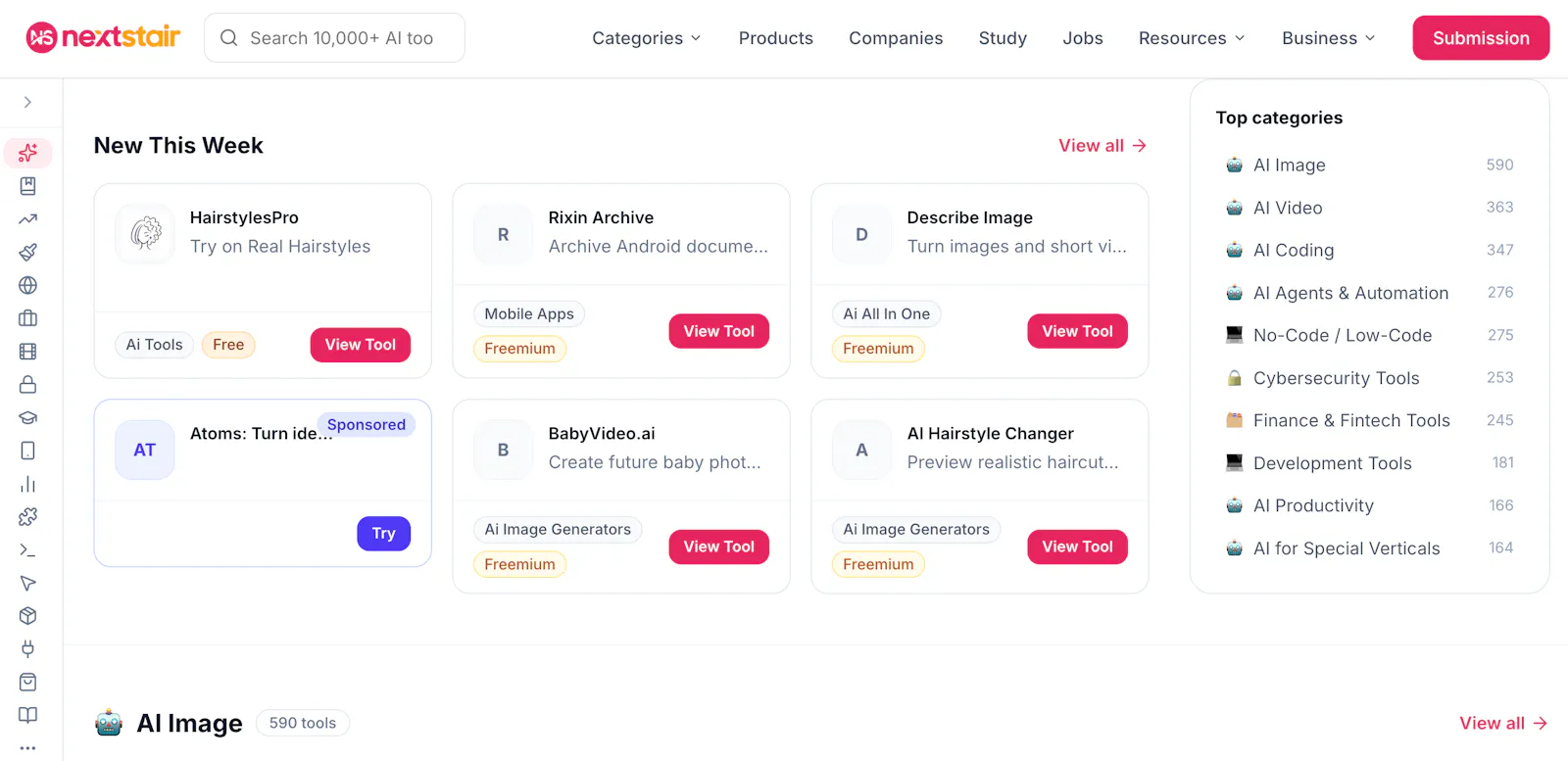Open the open book sidebar icon

tap(28, 715)
